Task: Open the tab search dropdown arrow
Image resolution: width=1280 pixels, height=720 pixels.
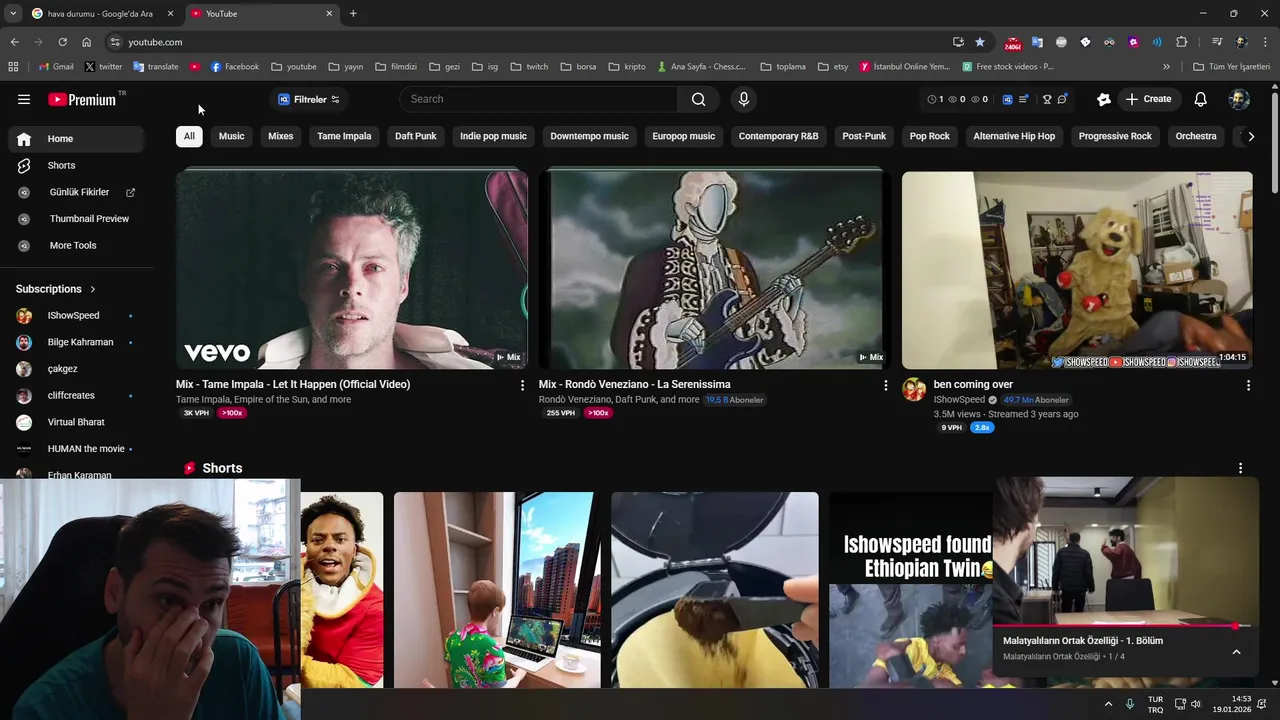Action: click(x=13, y=14)
